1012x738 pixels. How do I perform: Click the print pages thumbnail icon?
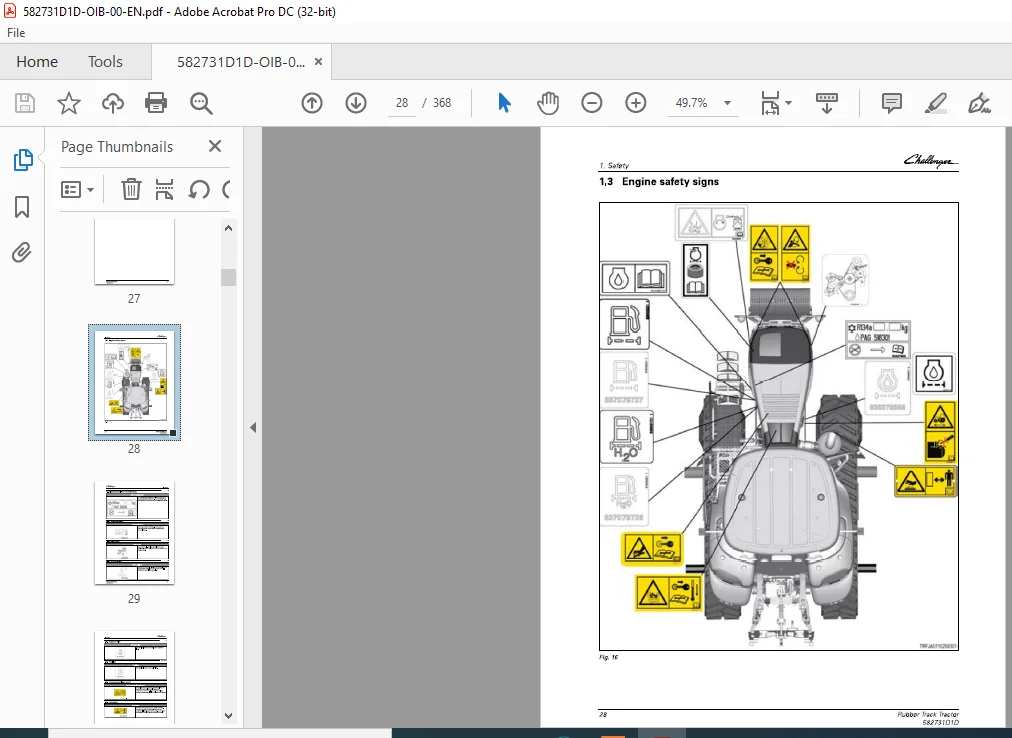(165, 190)
